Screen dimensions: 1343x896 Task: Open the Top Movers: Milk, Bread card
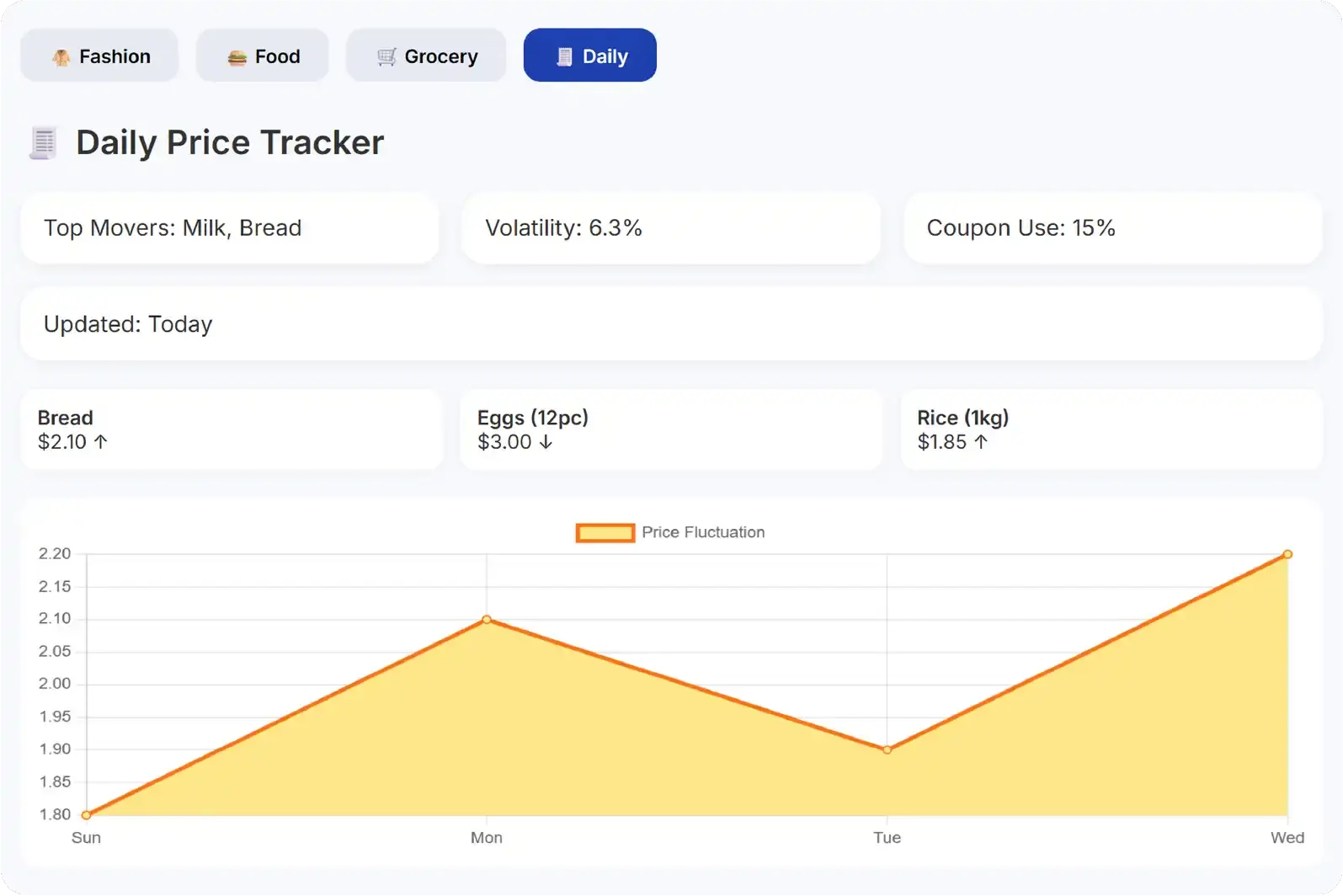pos(230,228)
